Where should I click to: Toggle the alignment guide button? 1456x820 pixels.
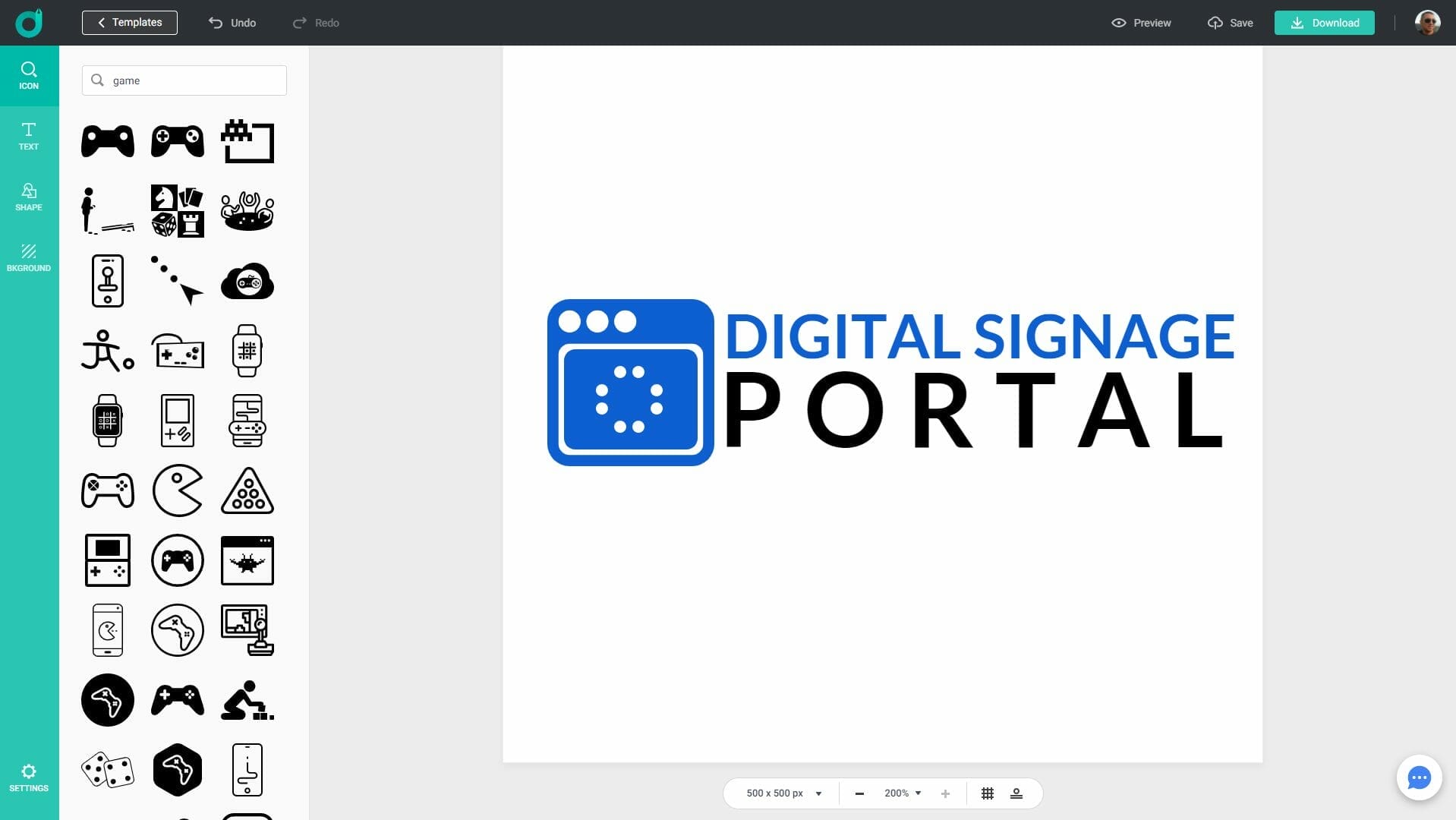(1016, 793)
